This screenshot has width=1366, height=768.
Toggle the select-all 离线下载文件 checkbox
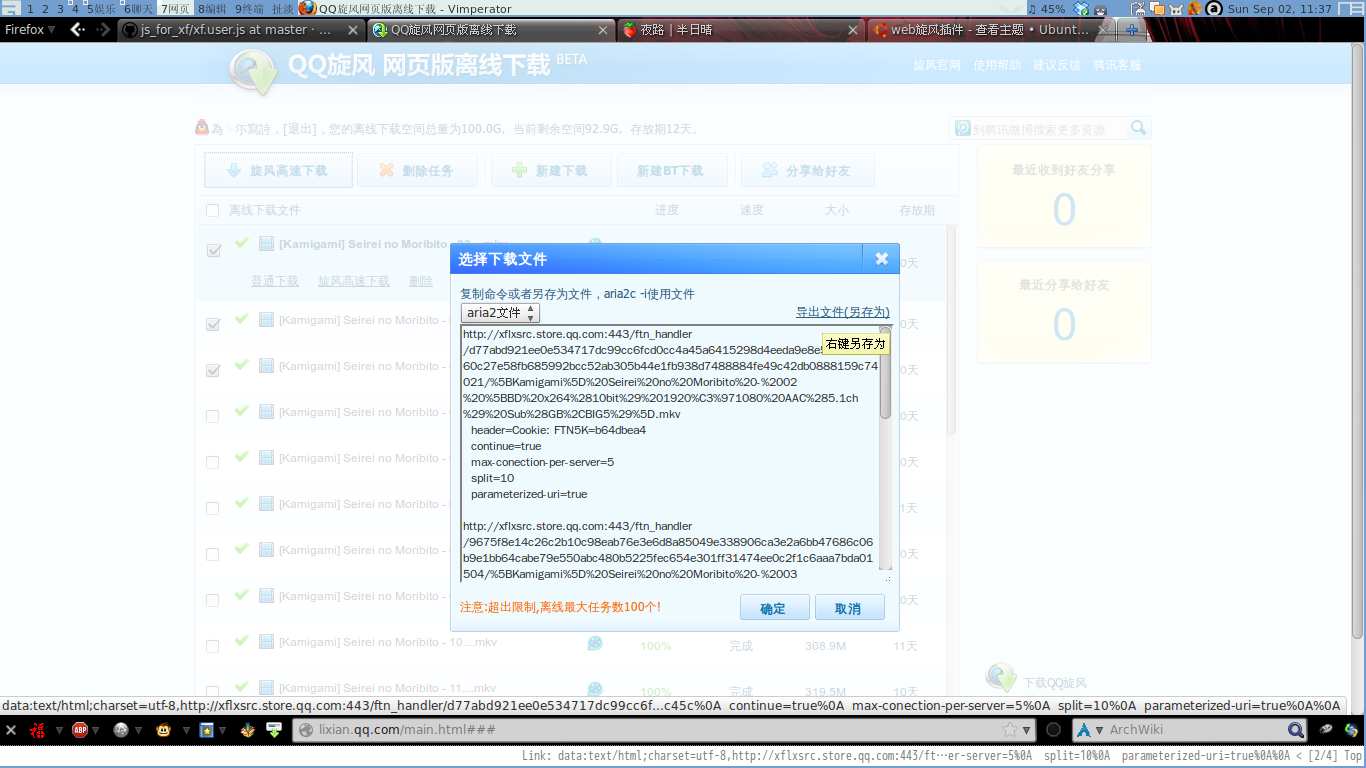212,210
